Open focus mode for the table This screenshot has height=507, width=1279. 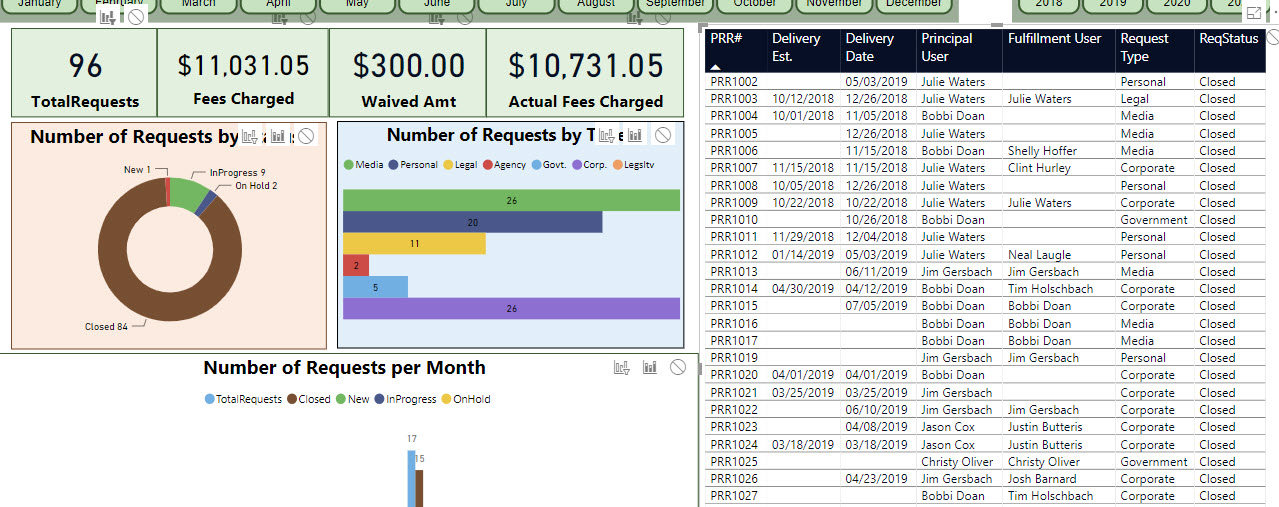1255,13
